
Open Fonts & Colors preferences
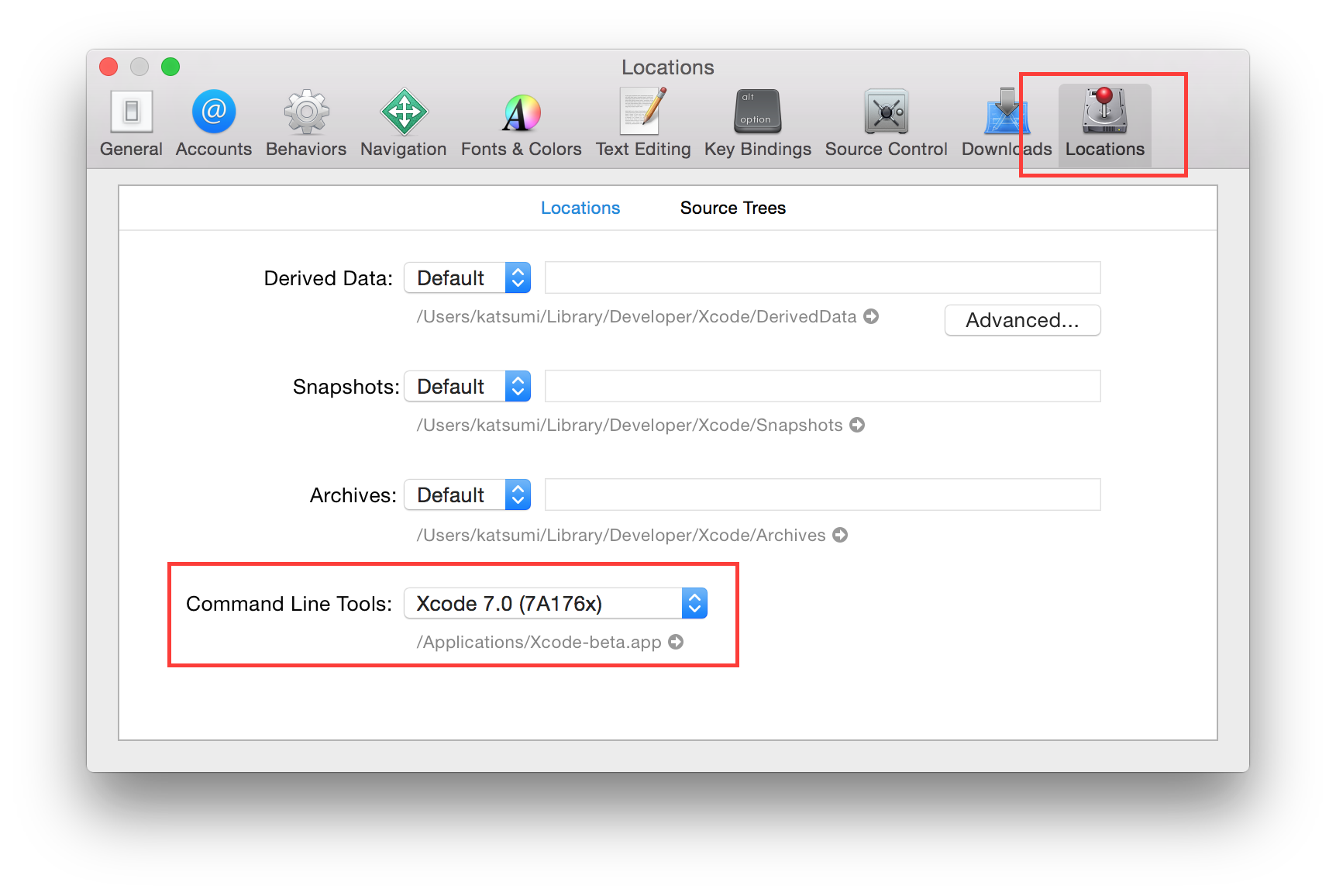pos(522,124)
